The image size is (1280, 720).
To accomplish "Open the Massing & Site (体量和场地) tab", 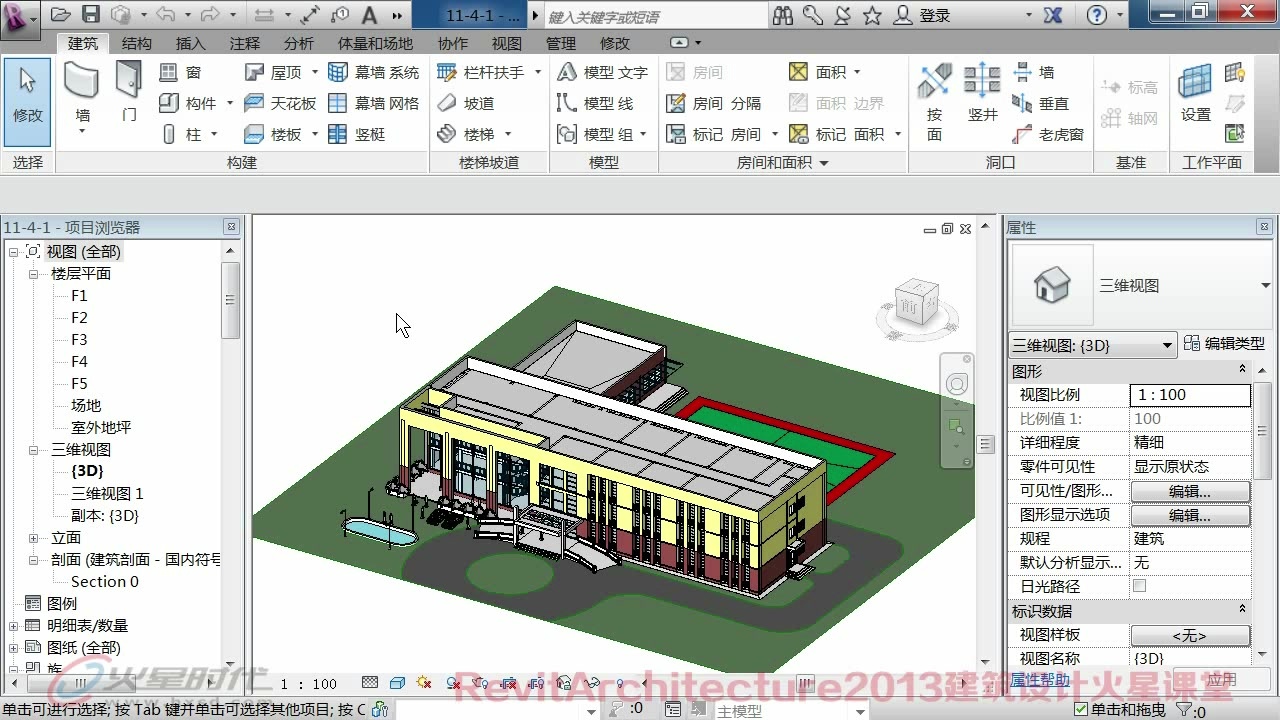I will click(x=375, y=43).
